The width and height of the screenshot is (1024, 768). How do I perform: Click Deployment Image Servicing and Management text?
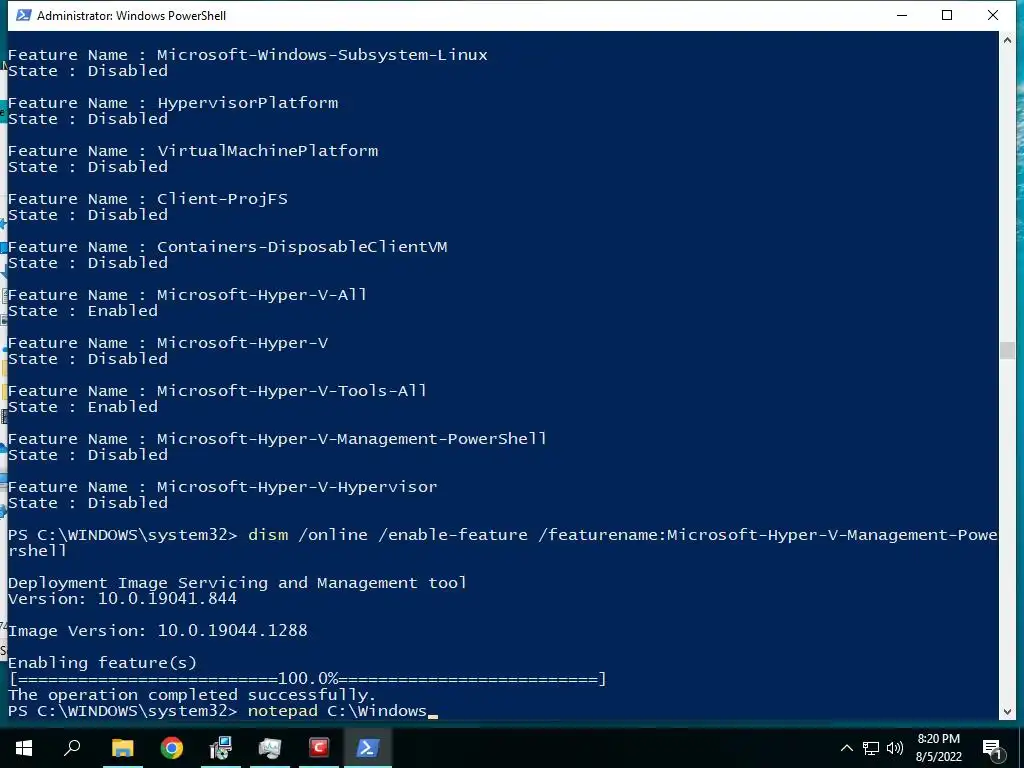pos(237,583)
